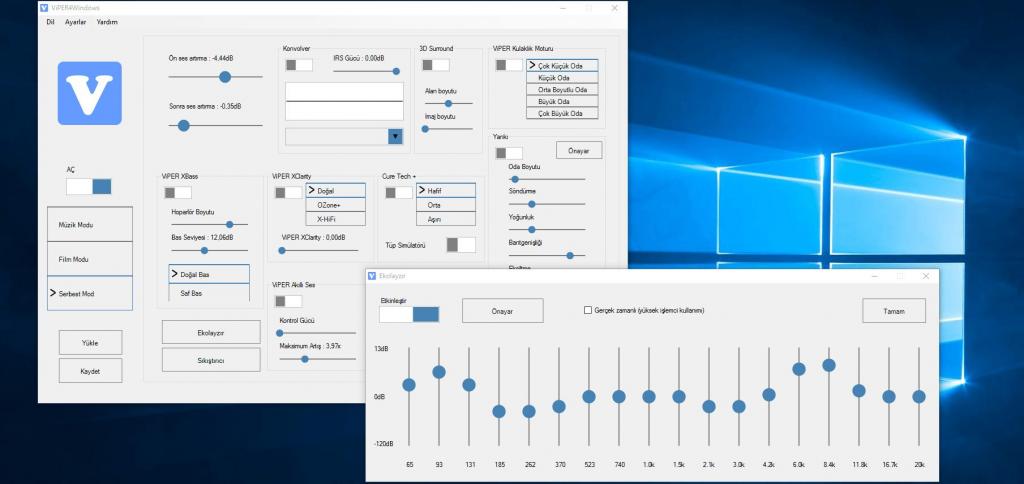Toggle the ViPER XClarity switch
The height and width of the screenshot is (484, 1024).
coord(288,193)
